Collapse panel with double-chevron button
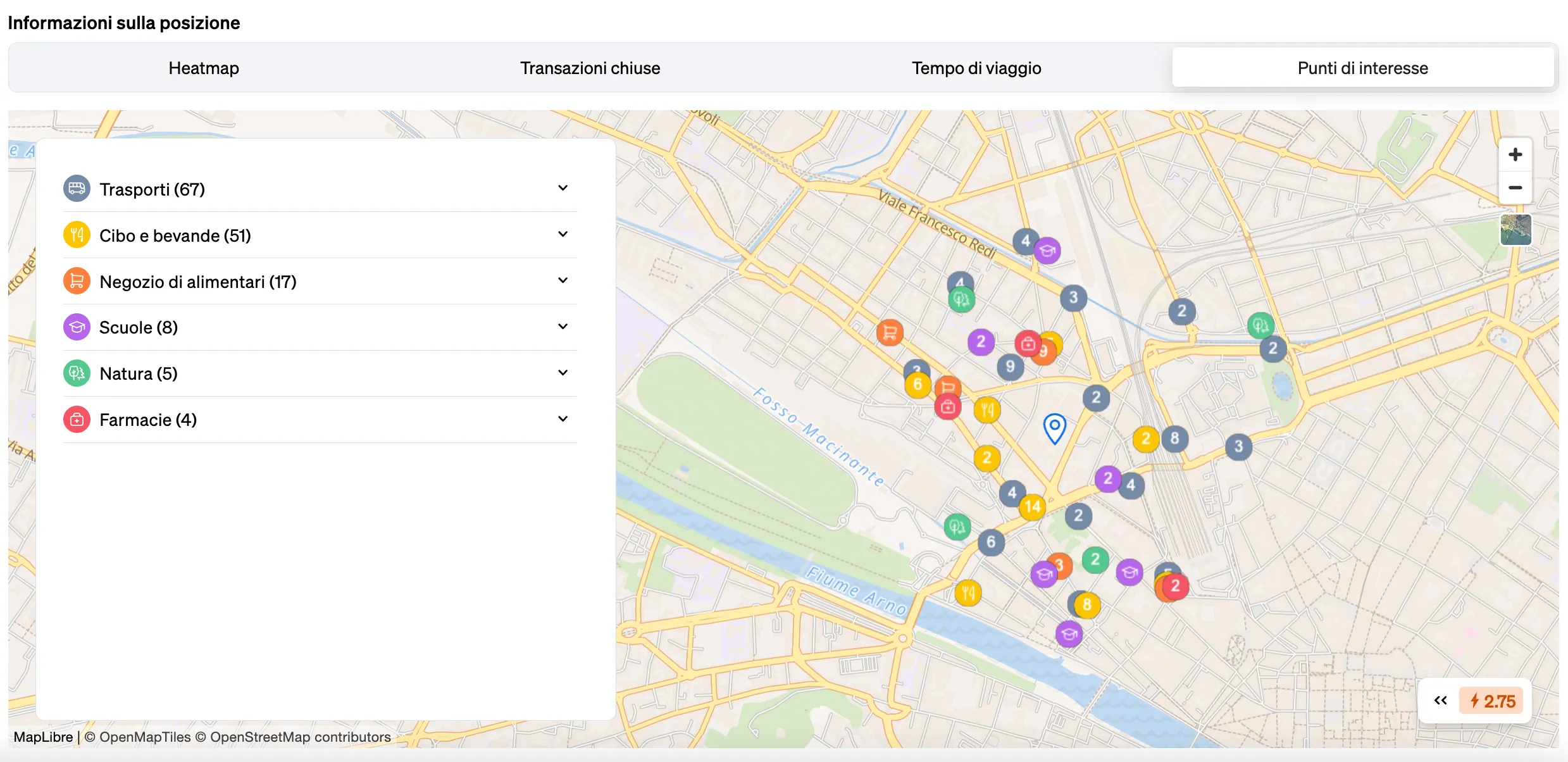The width and height of the screenshot is (1568, 762). point(1440,701)
